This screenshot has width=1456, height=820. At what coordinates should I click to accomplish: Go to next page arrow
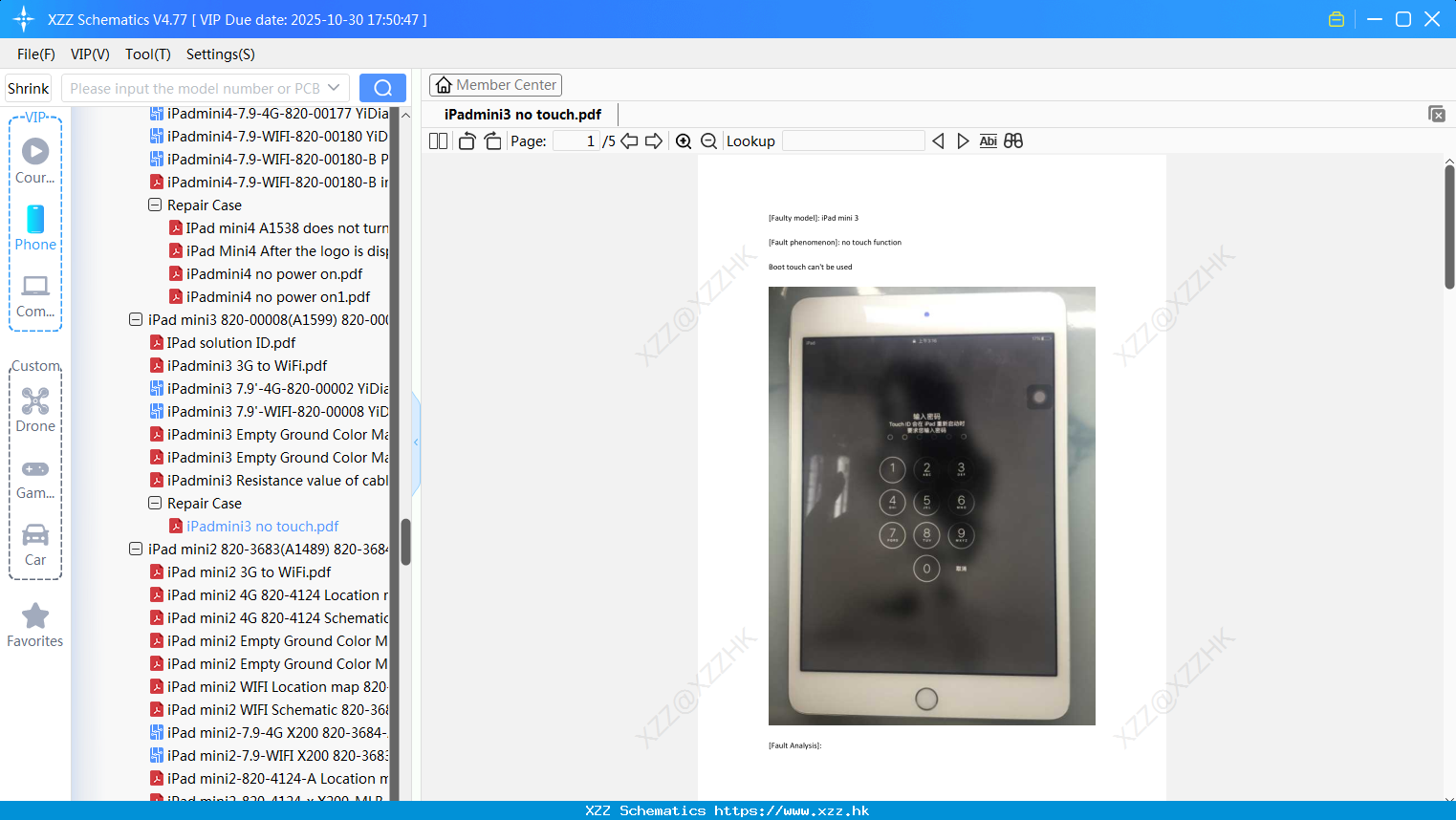654,141
